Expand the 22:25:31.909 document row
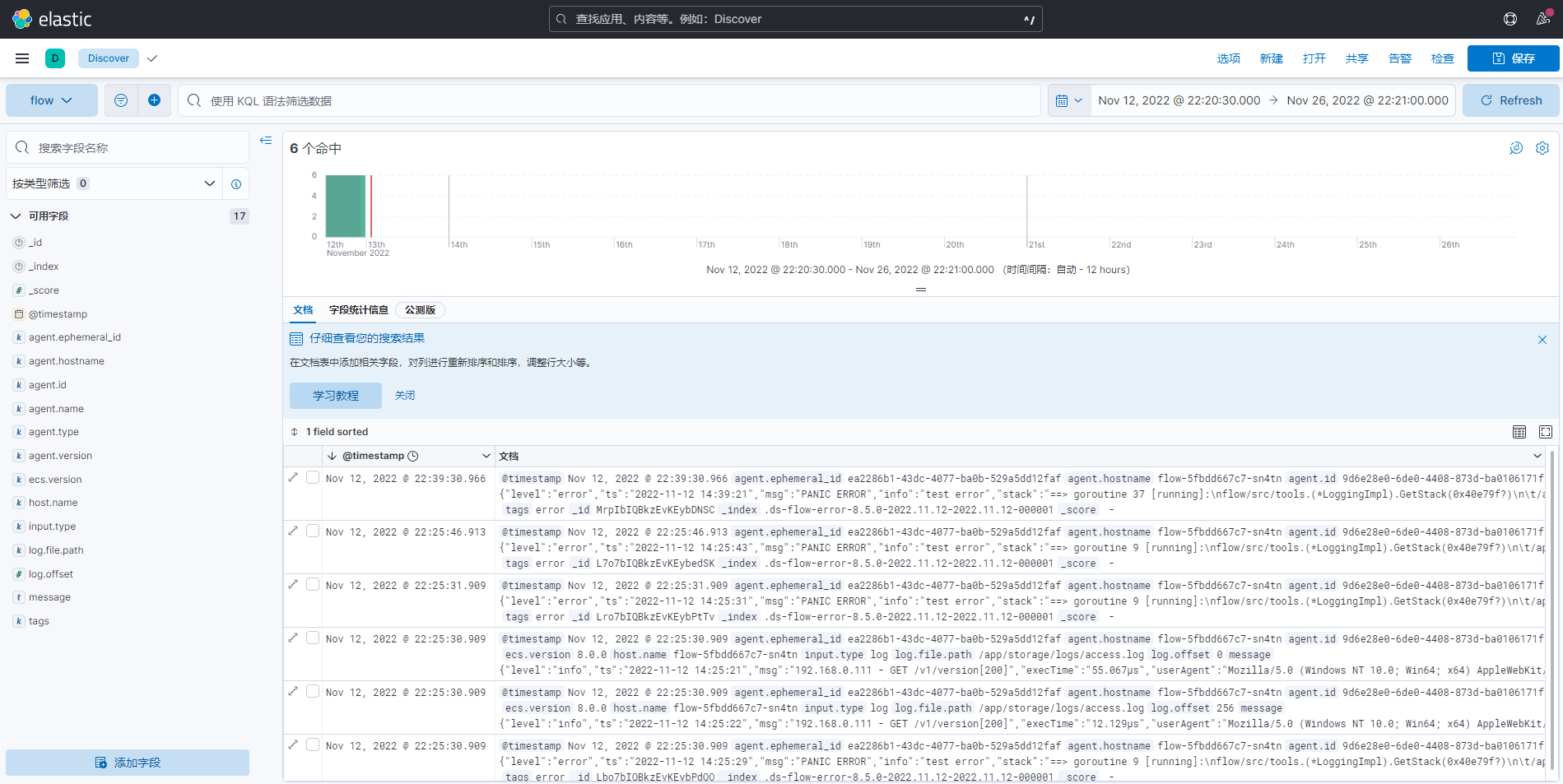The width and height of the screenshot is (1563, 784). point(293,584)
